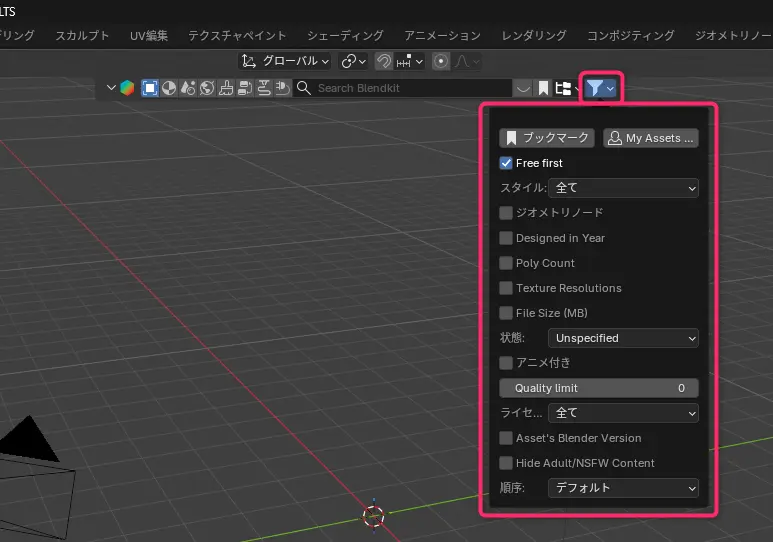This screenshot has width=773, height=542.
Task: Click the BlendKit colorful hexagon logo icon
Action: [x=127, y=88]
